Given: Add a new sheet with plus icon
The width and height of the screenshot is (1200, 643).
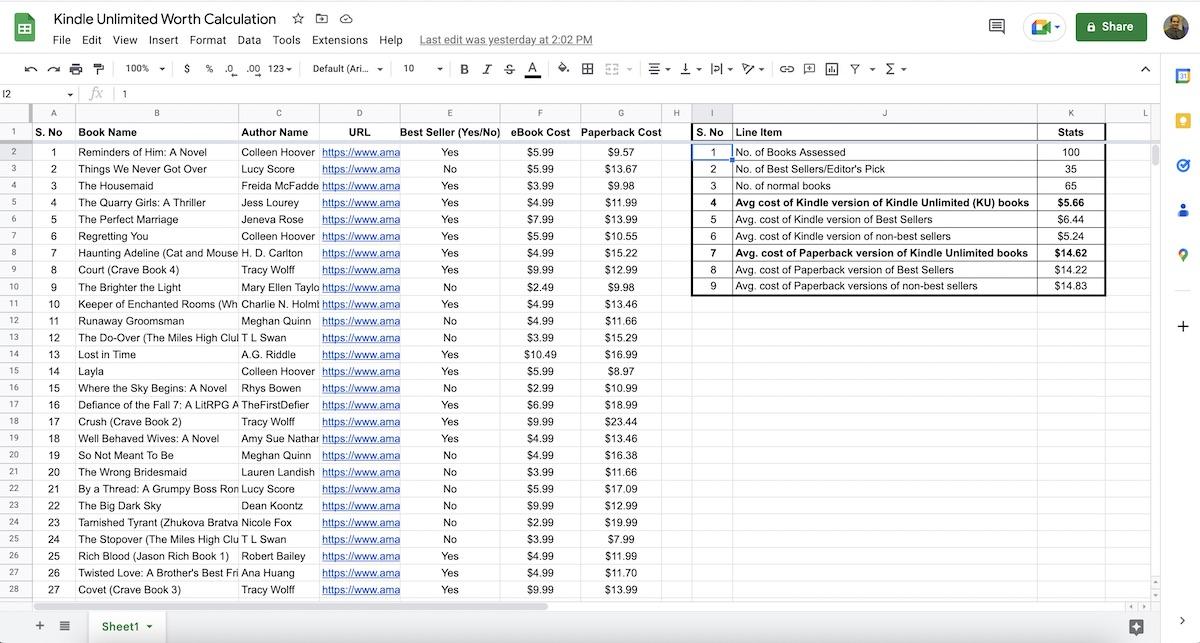Looking at the screenshot, I should 40,626.
